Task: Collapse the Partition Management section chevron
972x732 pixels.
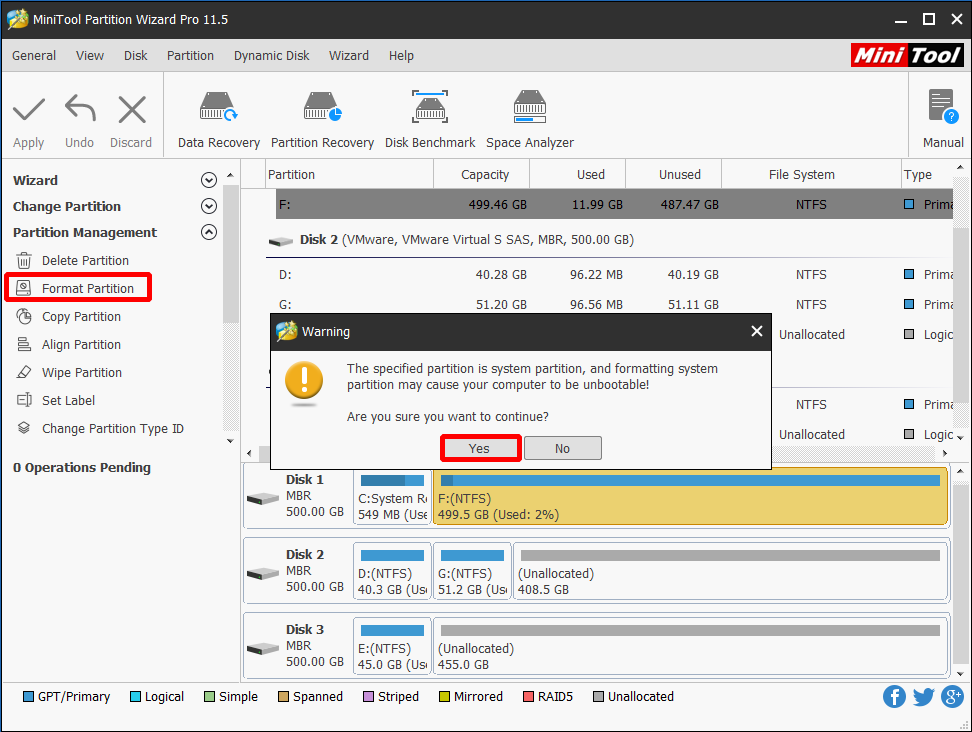Action: pos(209,232)
